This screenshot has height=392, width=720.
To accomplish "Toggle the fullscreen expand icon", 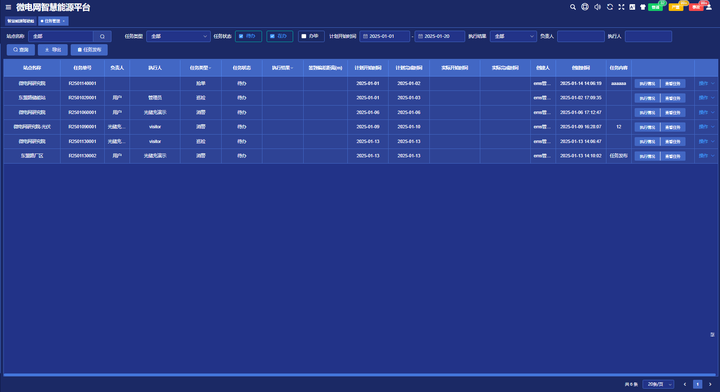I will (x=621, y=7).
